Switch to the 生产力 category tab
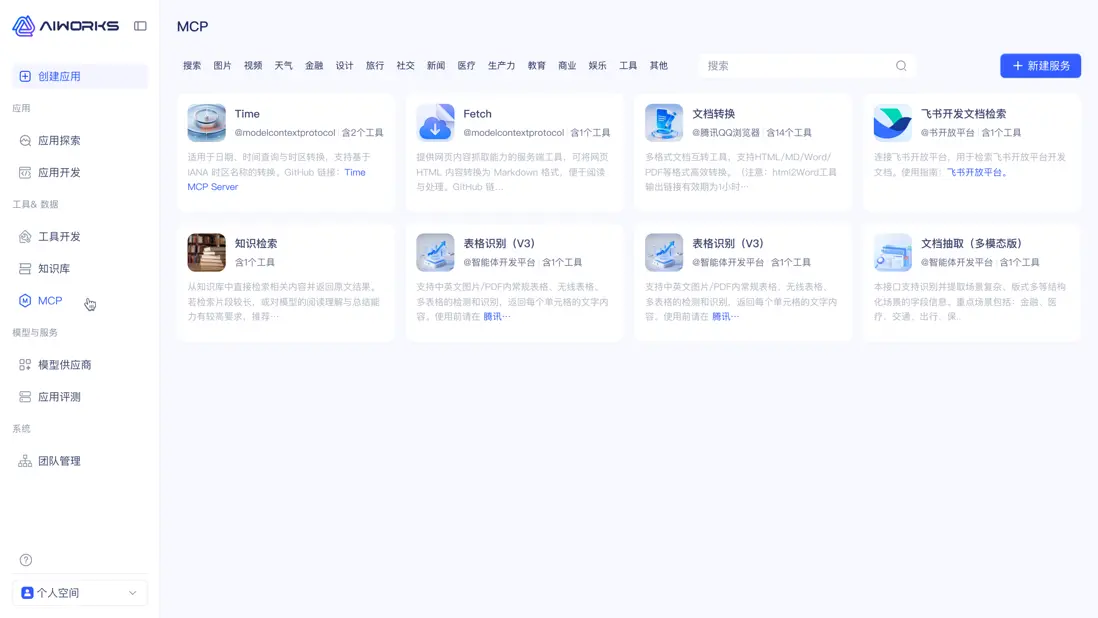 click(501, 65)
